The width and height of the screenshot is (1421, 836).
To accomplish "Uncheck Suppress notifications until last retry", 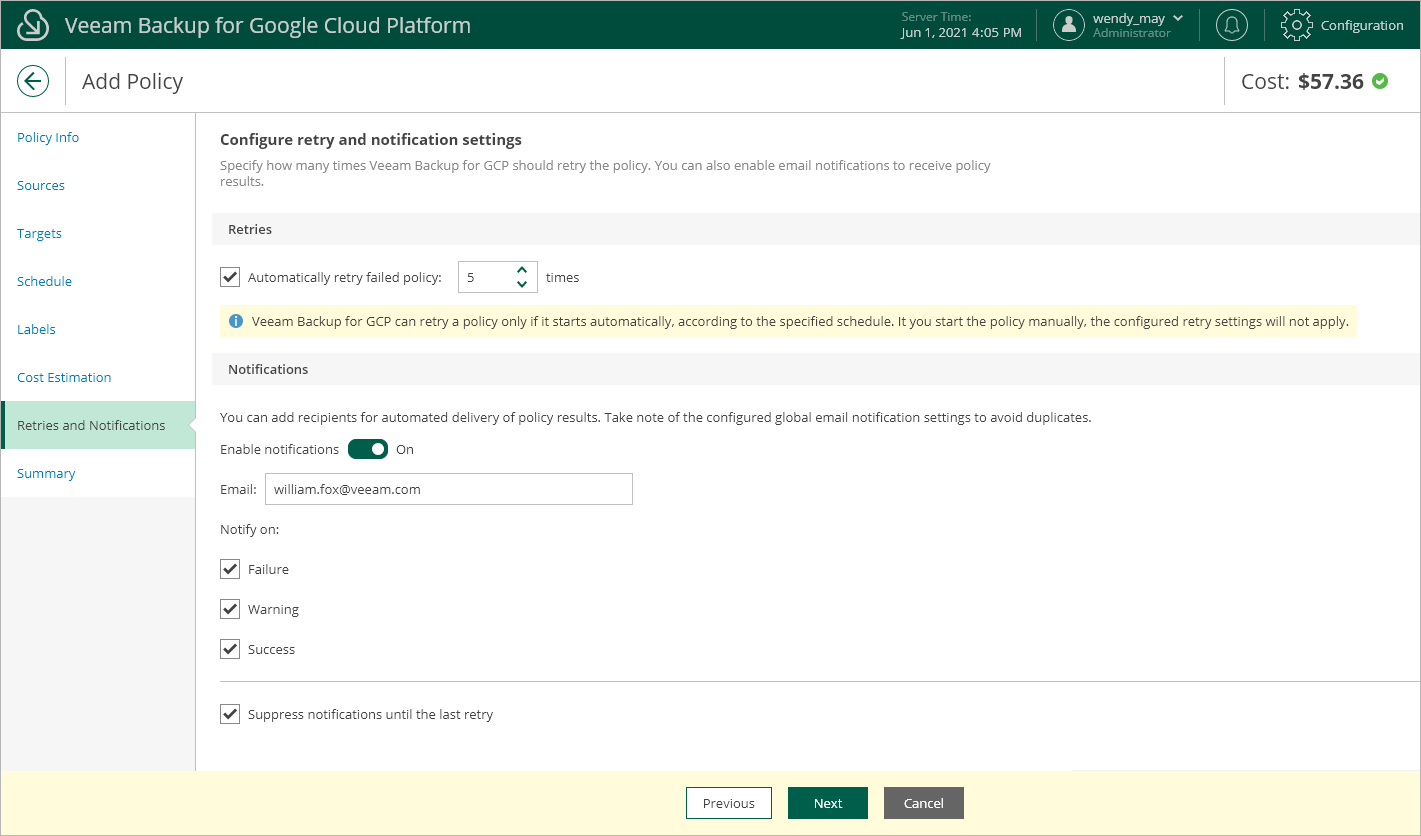I will [x=230, y=714].
